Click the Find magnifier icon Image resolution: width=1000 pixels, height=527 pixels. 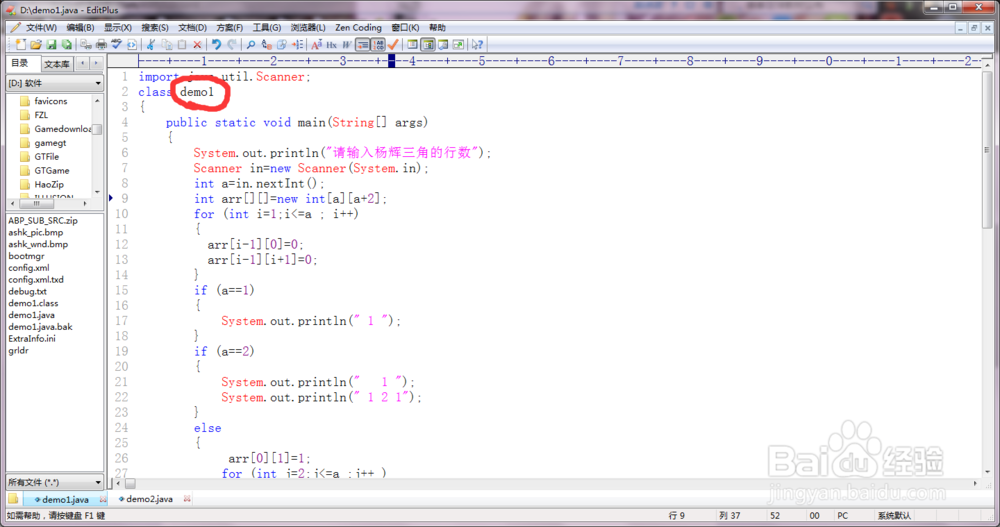(251, 44)
